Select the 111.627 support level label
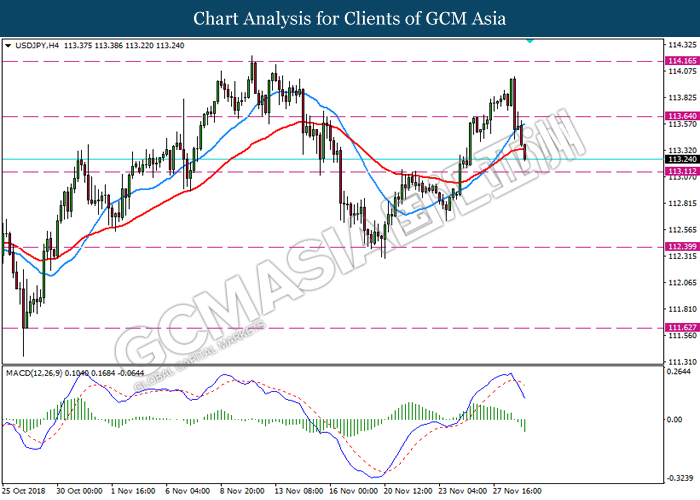This screenshot has width=700, height=500. (x=681, y=328)
